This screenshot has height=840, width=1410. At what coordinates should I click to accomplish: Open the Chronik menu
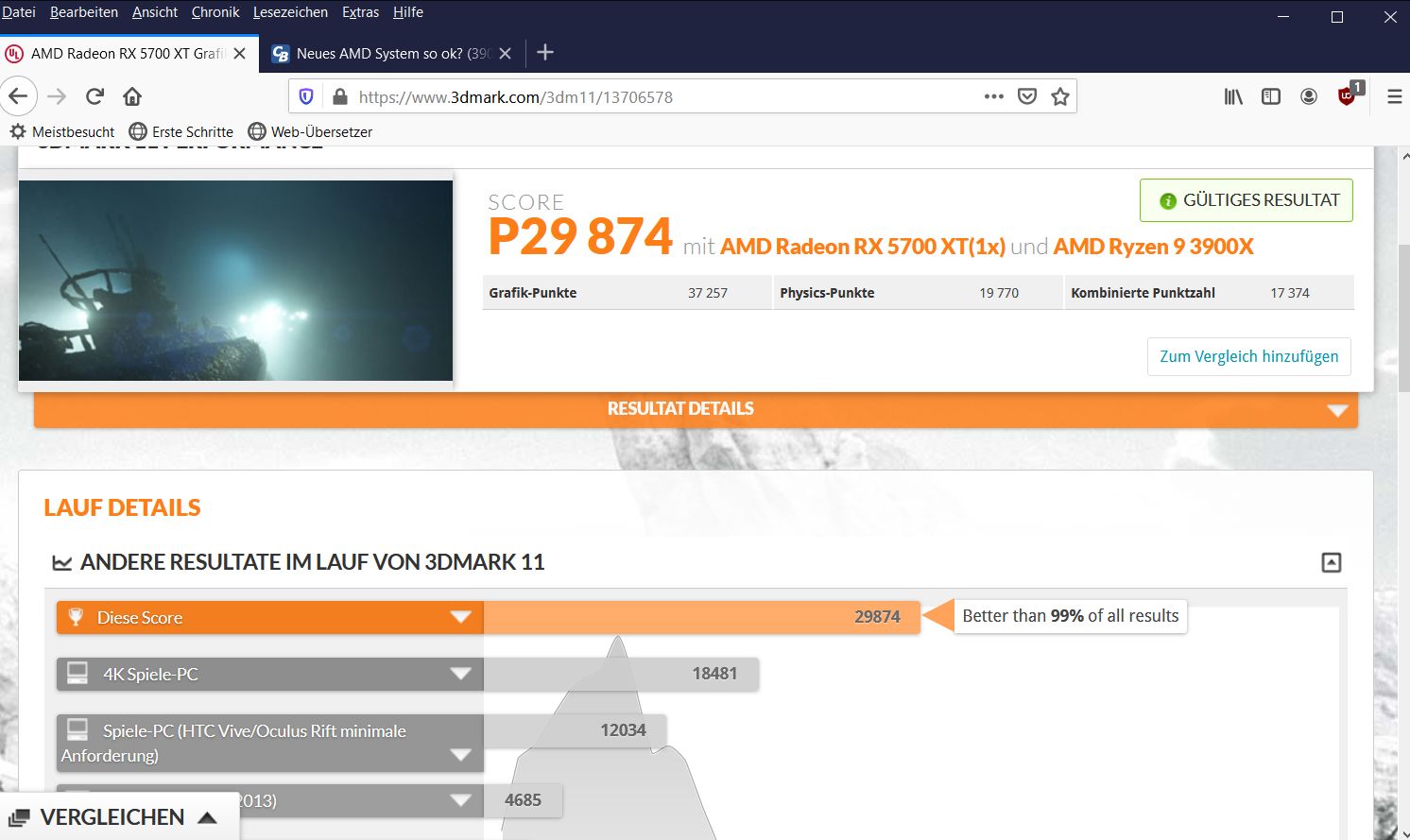(215, 12)
